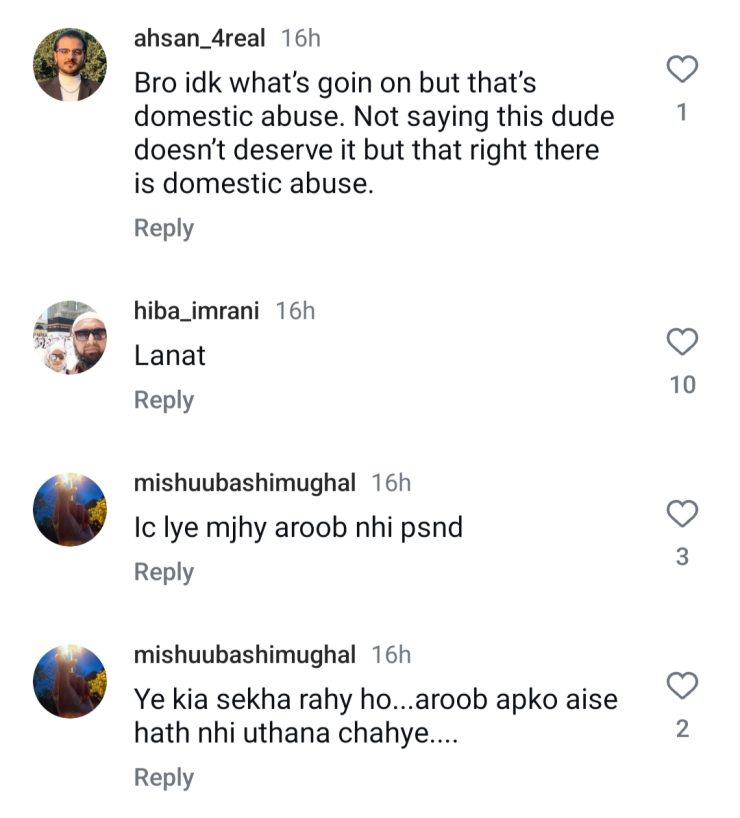The height and width of the screenshot is (818, 740).
Task: Tap avatar beside "Ye kia sekha rahy ho" comment
Action: 70,681
